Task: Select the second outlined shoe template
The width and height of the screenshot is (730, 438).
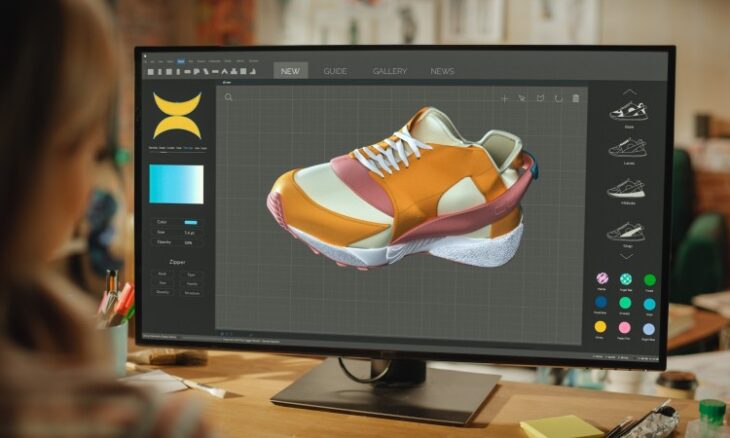Action: tap(628, 148)
